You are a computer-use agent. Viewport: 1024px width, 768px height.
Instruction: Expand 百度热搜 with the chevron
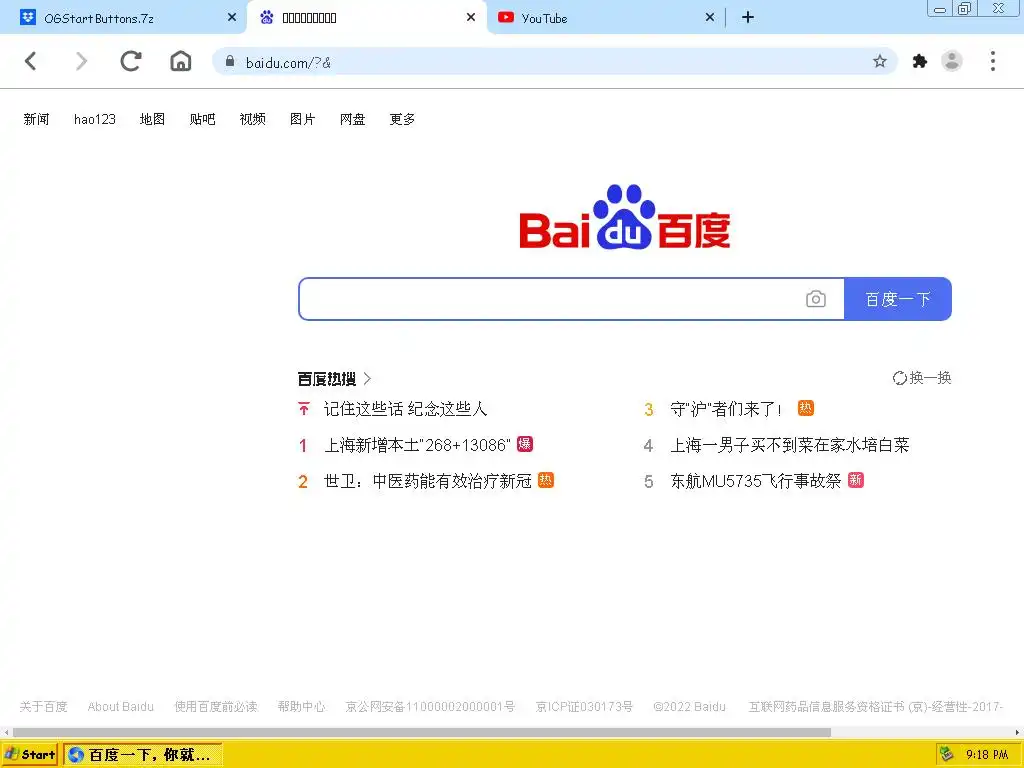click(367, 379)
